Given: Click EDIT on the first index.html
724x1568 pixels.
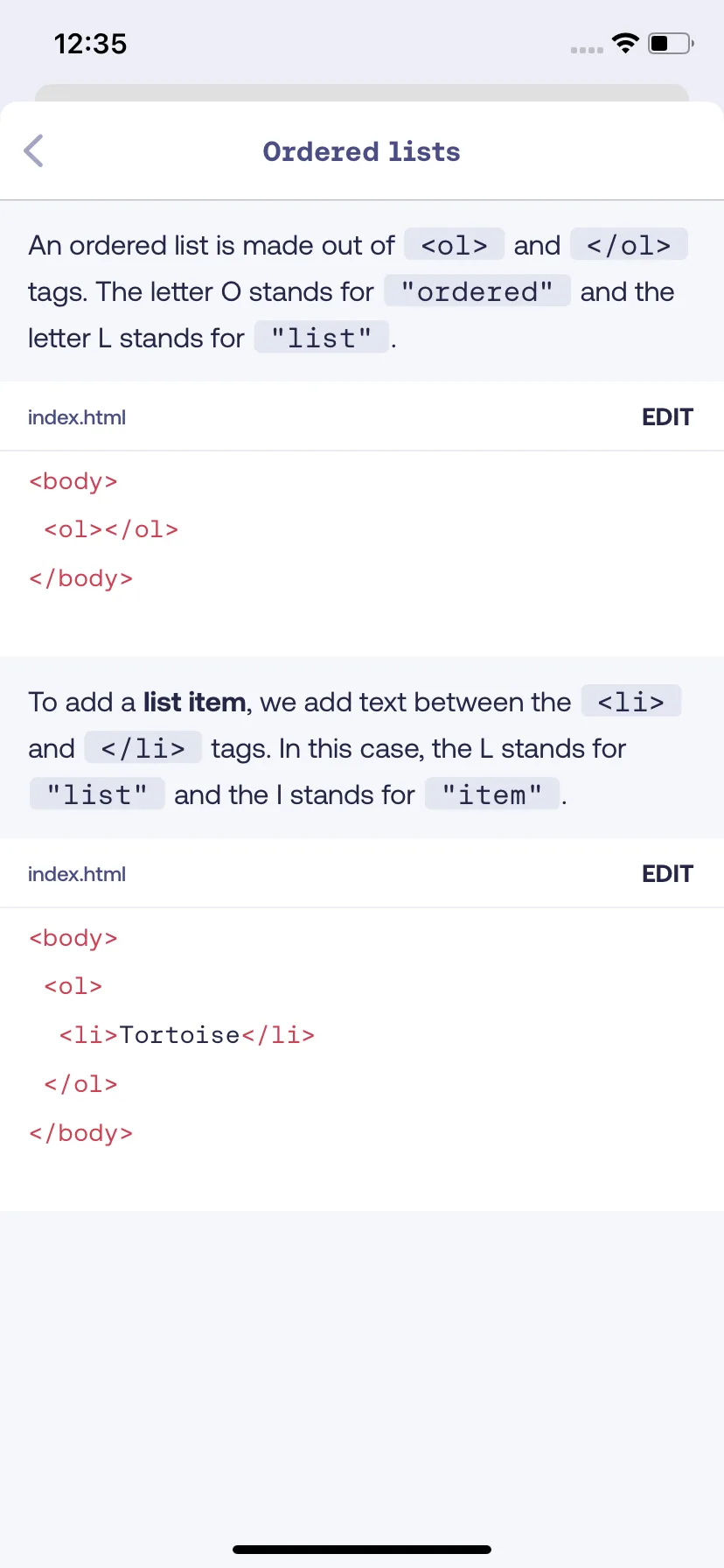Looking at the screenshot, I should (667, 416).
